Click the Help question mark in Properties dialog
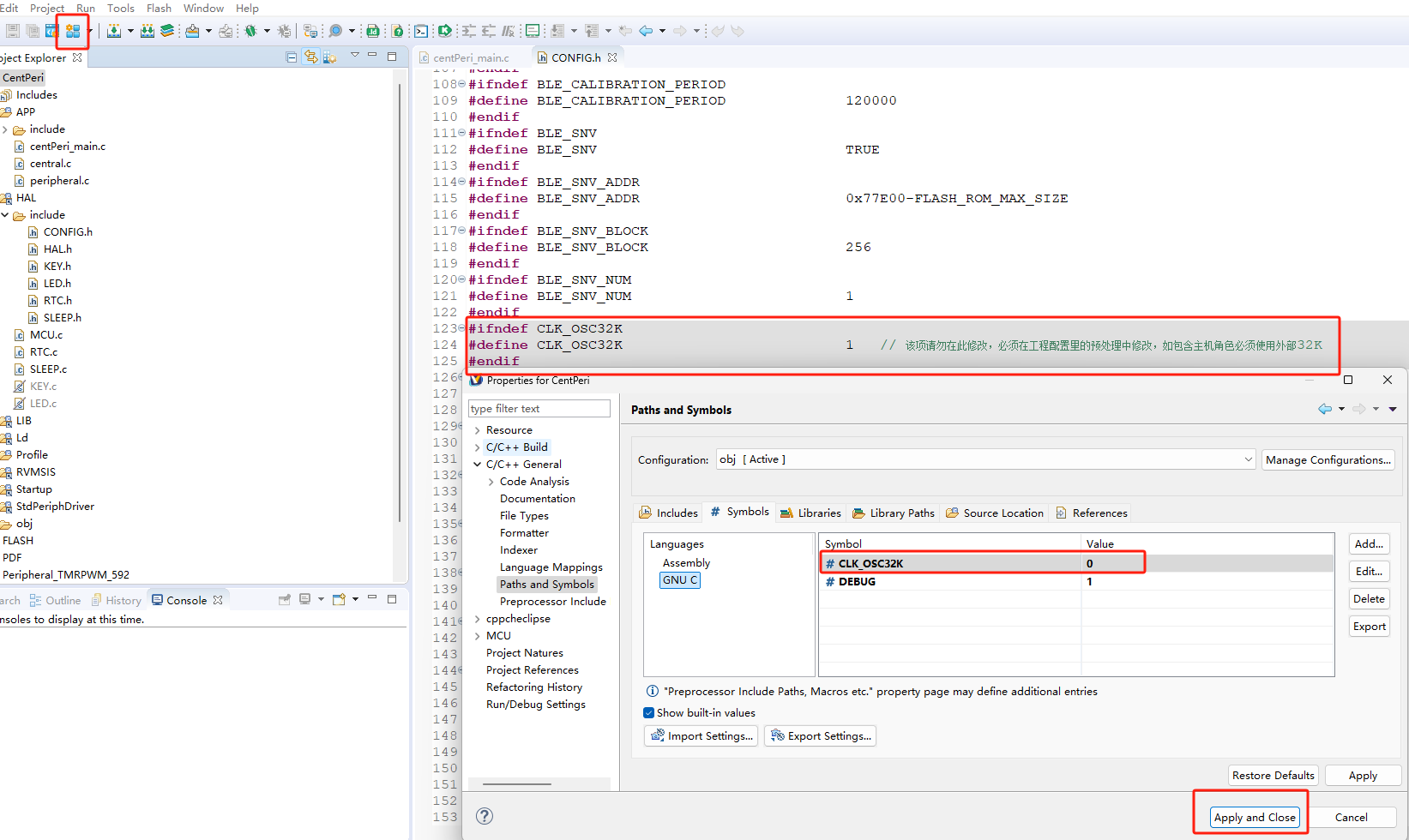 pyautogui.click(x=485, y=816)
